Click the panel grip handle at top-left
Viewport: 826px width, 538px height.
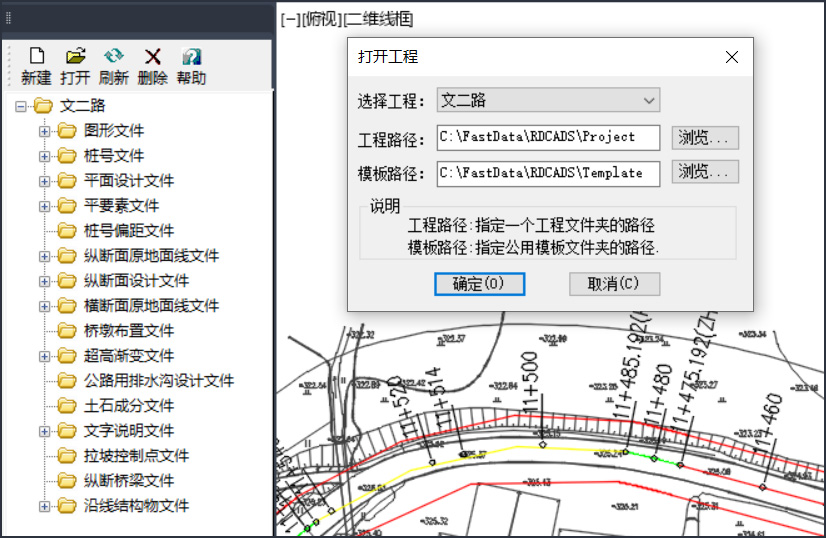tap(8, 18)
